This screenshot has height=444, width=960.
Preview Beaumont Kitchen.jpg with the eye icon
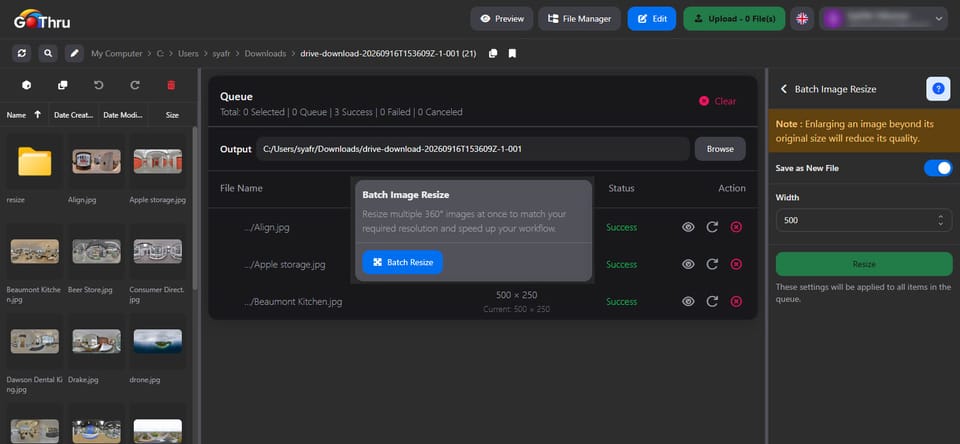click(688, 301)
